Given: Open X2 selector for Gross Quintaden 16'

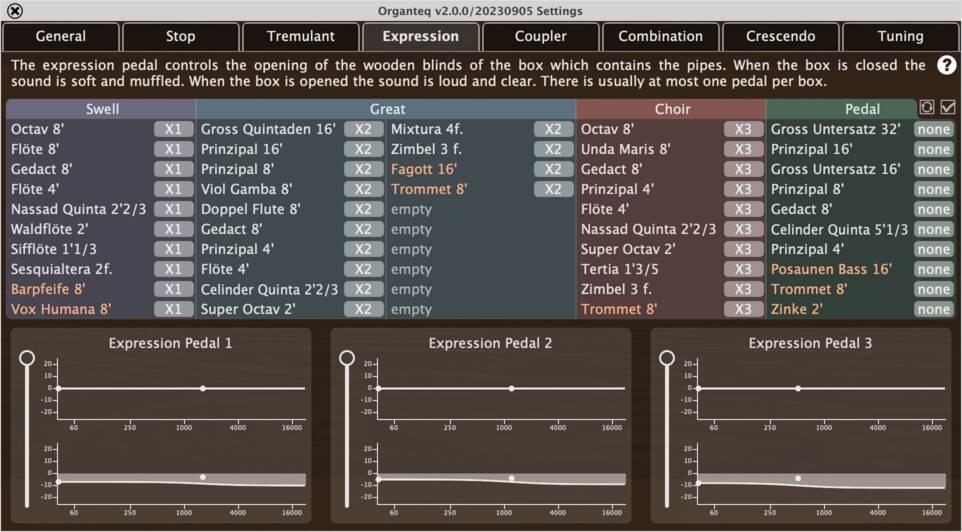Looking at the screenshot, I should [x=364, y=129].
